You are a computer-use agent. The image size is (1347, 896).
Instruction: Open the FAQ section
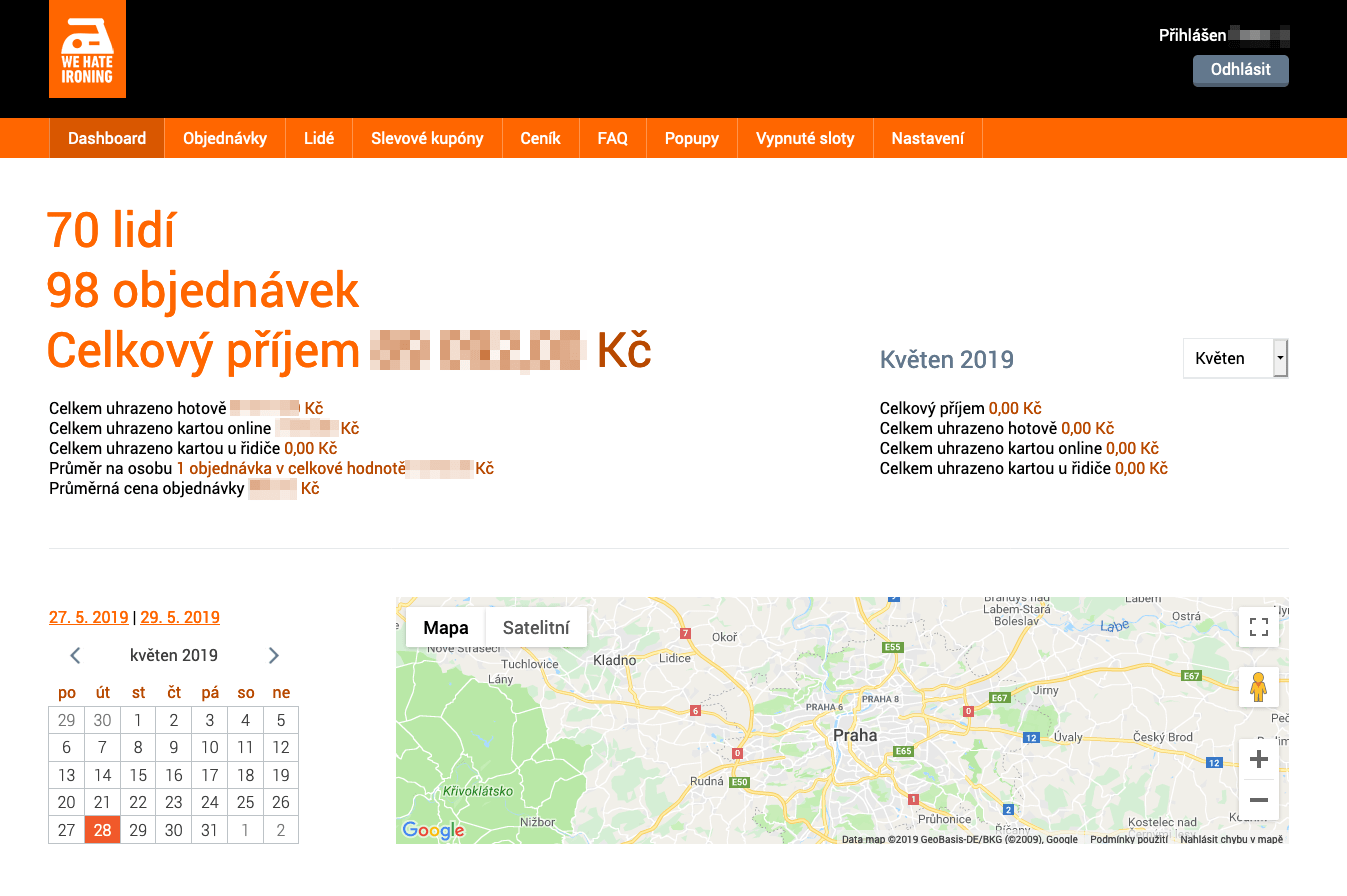pos(613,138)
